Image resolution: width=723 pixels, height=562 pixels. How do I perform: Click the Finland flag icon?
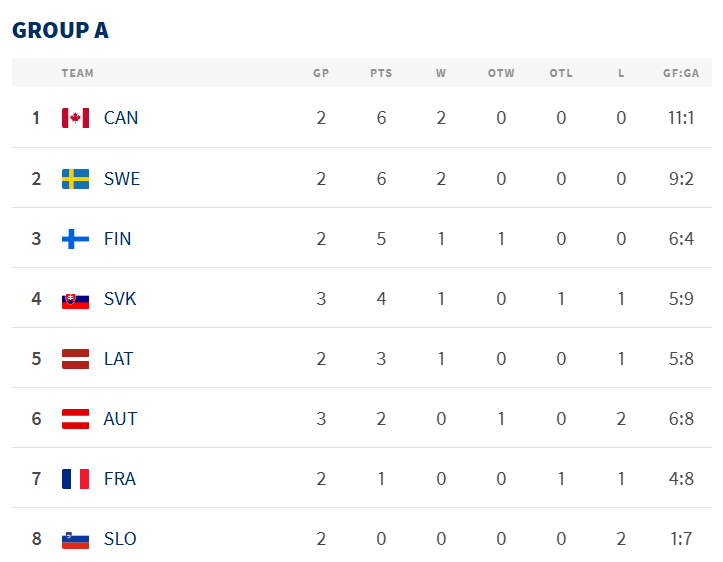click(x=76, y=239)
